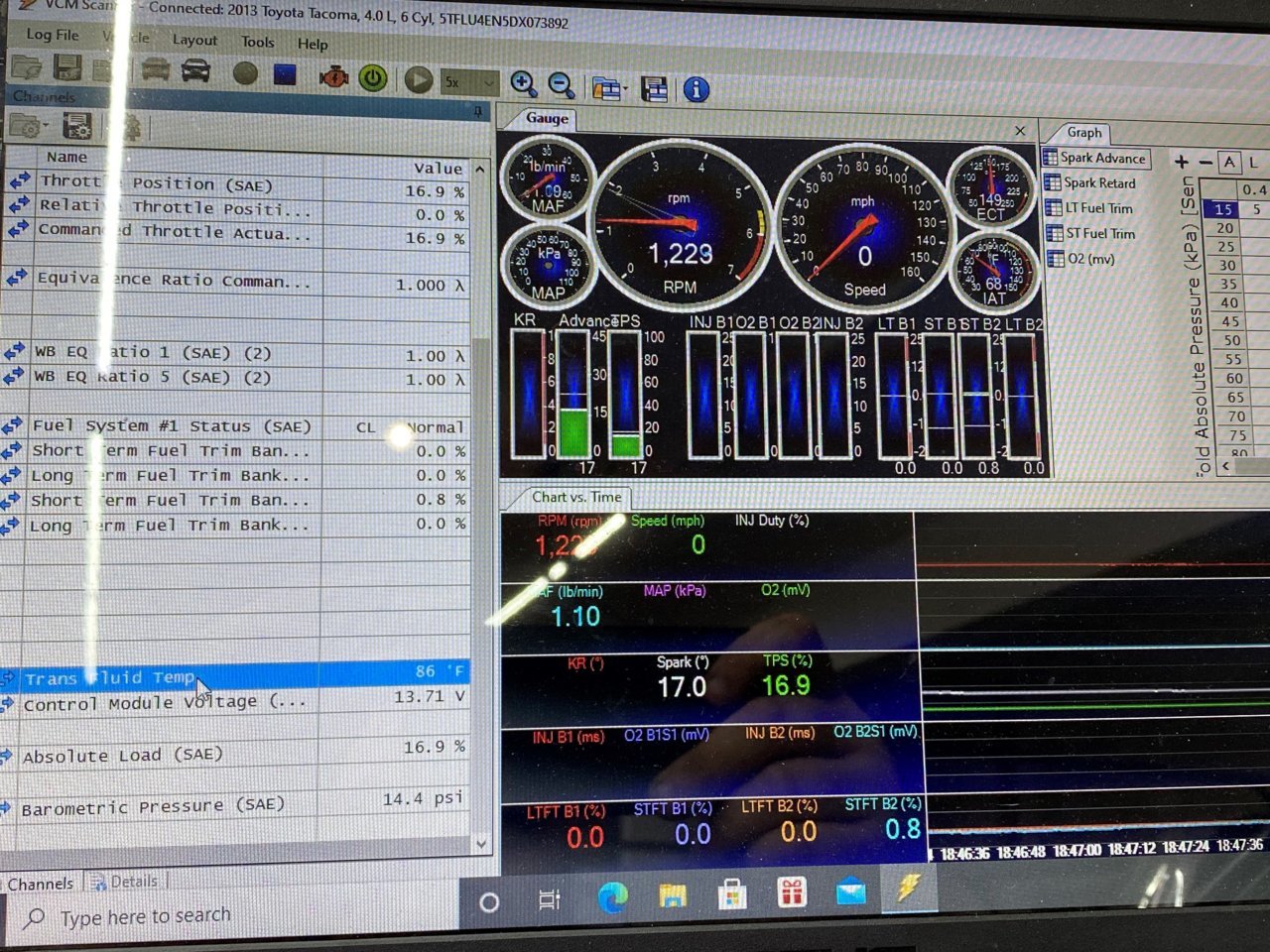The height and width of the screenshot is (952, 1270).
Task: Select the Absolute Load (SAE) row
Action: click(234, 752)
